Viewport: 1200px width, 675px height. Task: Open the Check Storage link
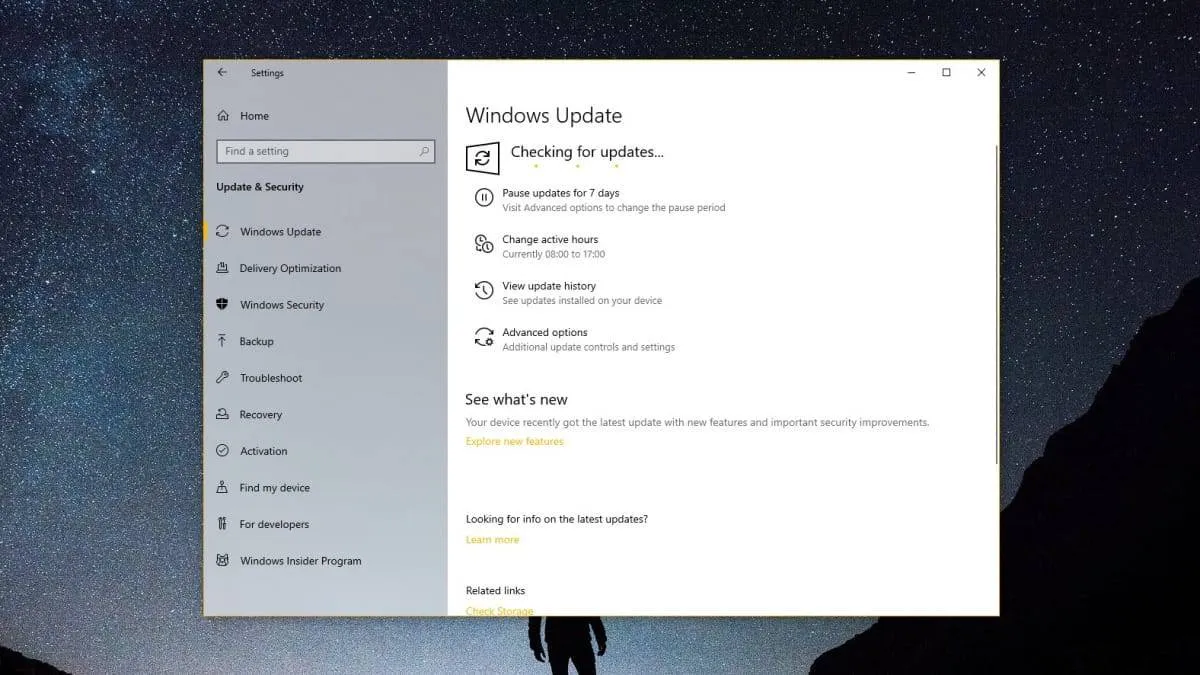pyautogui.click(x=500, y=611)
